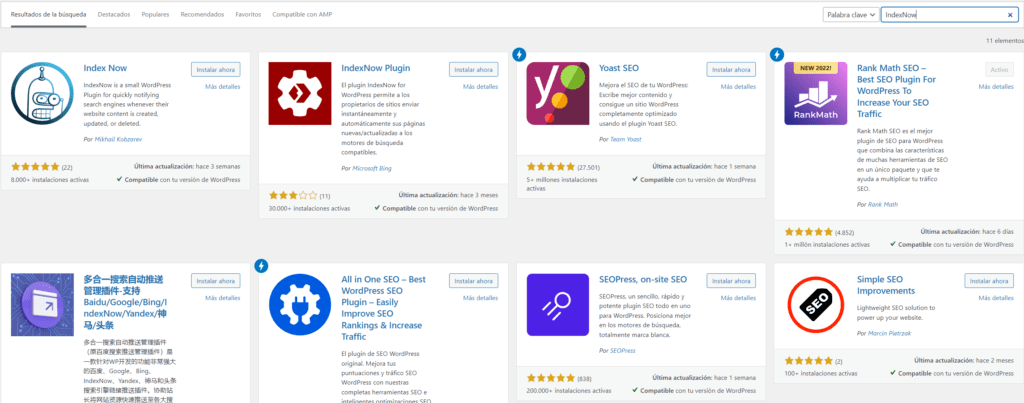Click the Simple SEO Improvements tag icon
1024x403 pixels.
click(x=816, y=305)
